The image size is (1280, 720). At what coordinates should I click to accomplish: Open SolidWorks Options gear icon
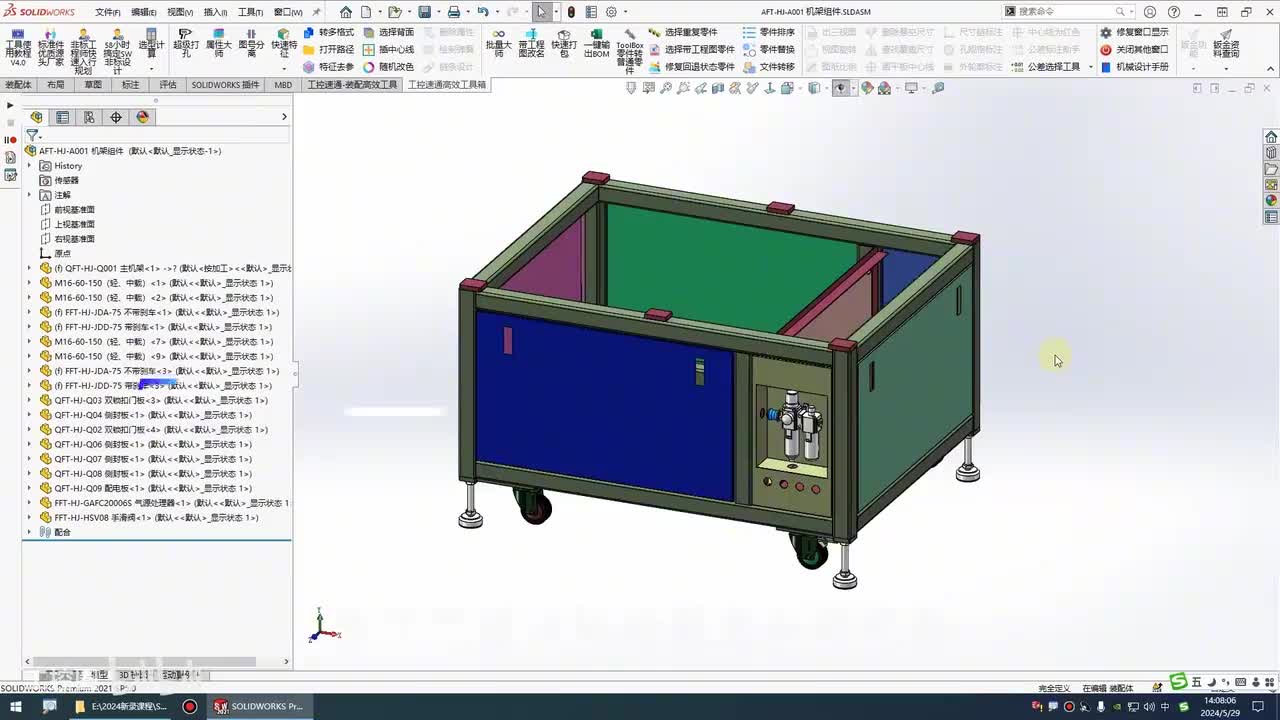[x=611, y=12]
